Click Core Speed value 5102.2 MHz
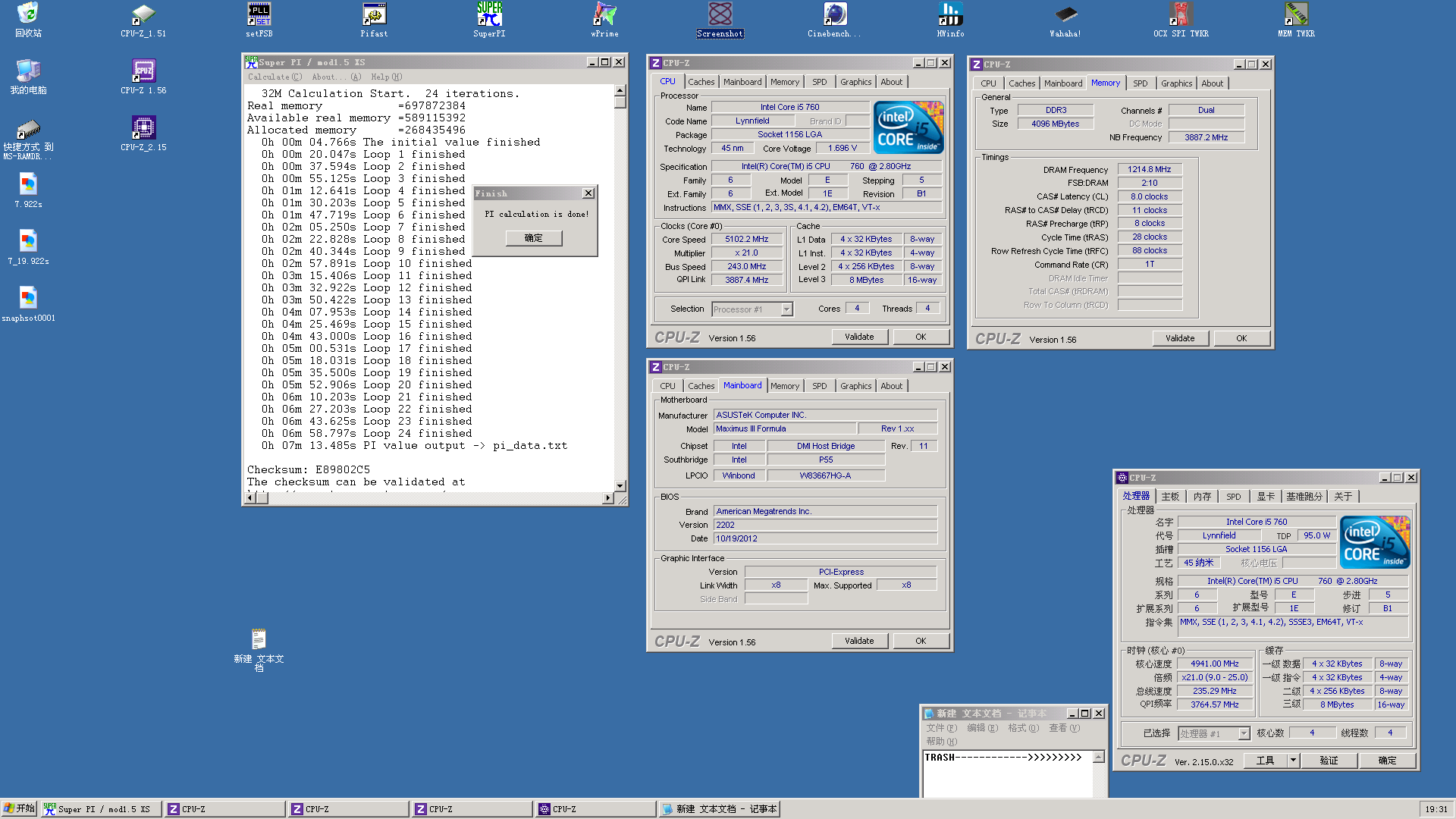This screenshot has height=819, width=1456. click(x=746, y=239)
